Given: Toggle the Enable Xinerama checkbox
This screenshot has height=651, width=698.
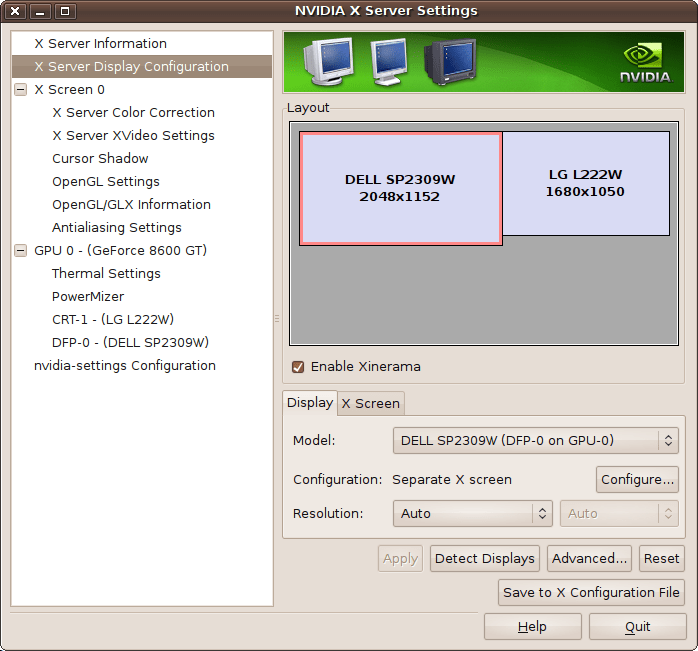Looking at the screenshot, I should pyautogui.click(x=298, y=367).
